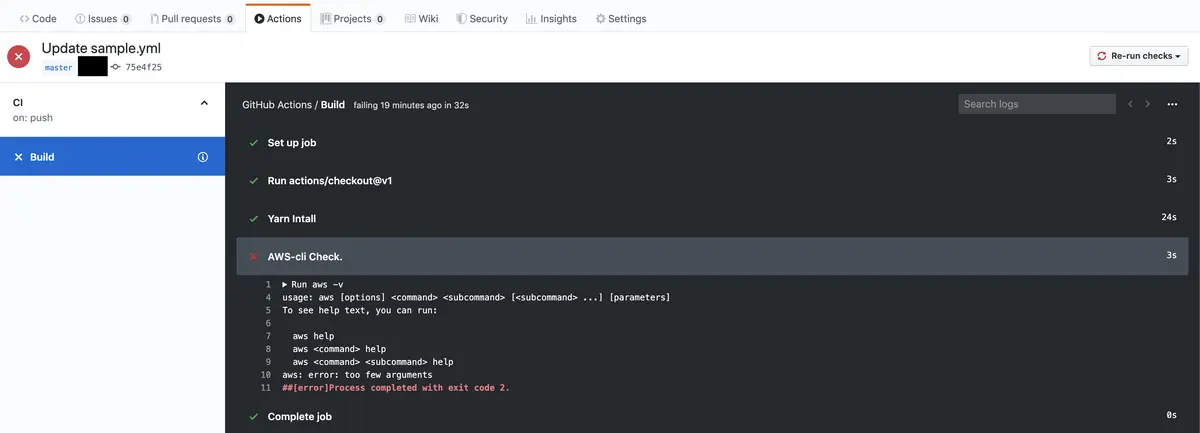
Task: Open commit 75e4f25 link
Action: tap(143, 67)
